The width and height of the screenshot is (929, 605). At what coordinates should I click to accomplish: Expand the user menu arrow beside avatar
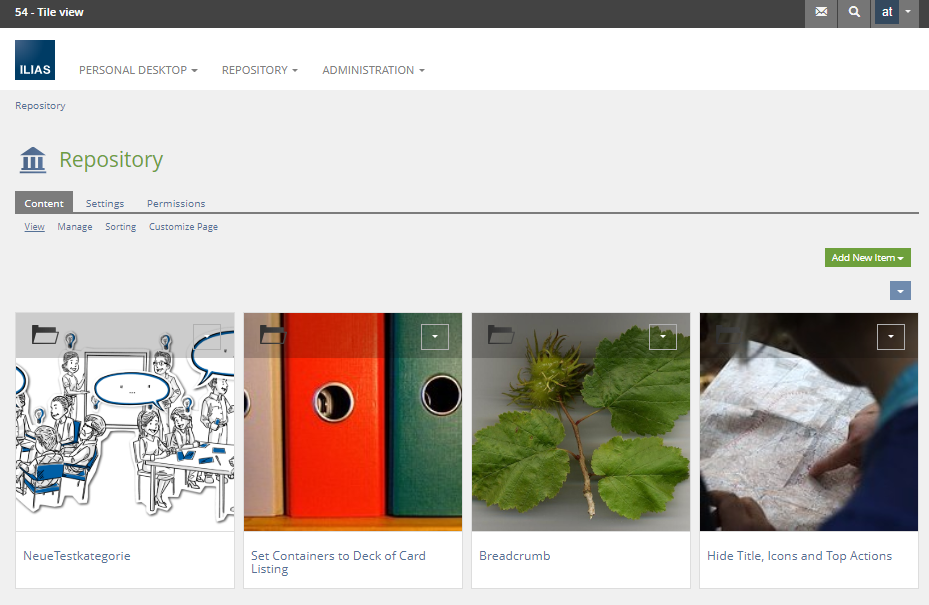click(x=908, y=13)
